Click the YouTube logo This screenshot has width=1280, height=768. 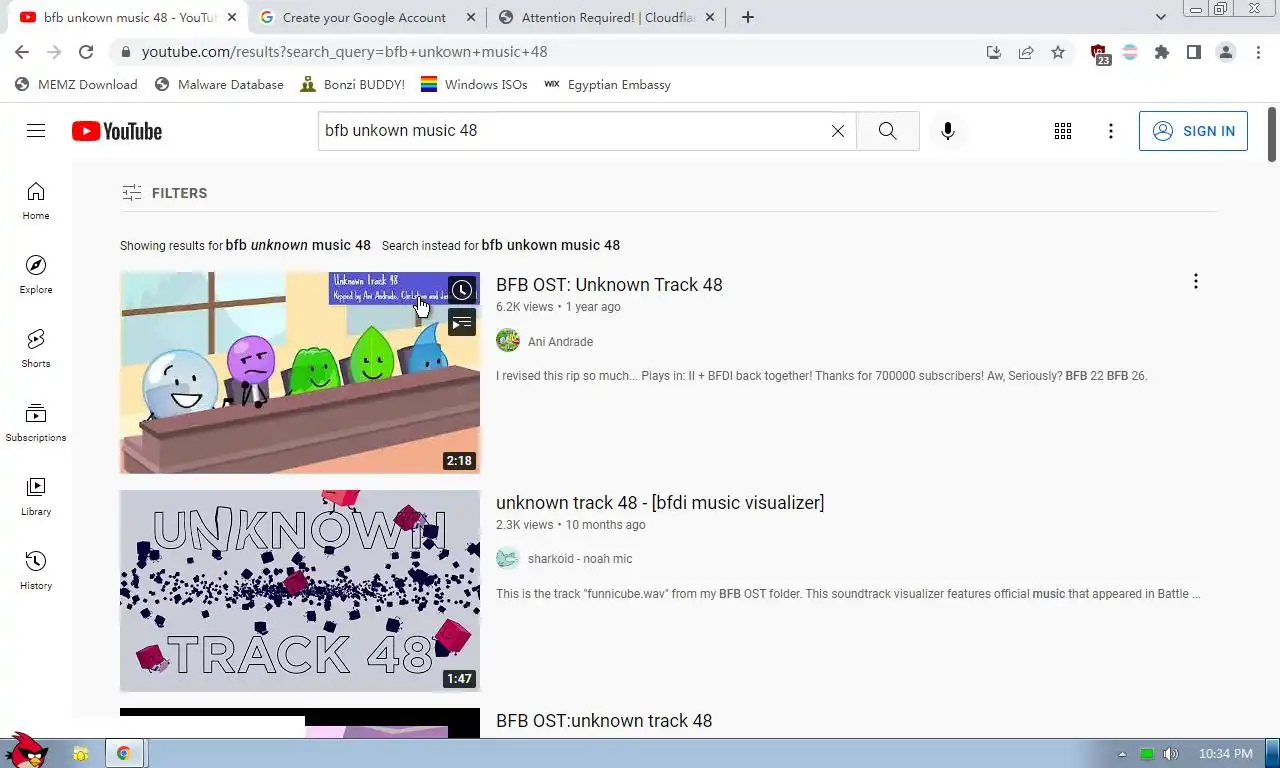coord(117,131)
